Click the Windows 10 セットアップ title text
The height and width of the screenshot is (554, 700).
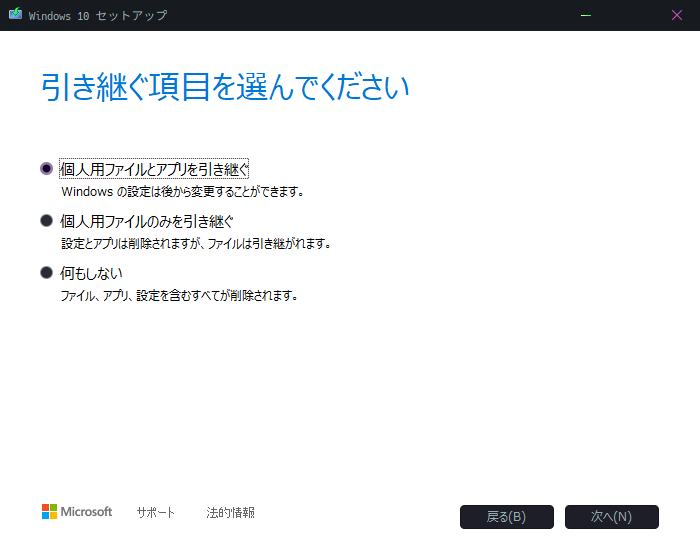tap(98, 15)
